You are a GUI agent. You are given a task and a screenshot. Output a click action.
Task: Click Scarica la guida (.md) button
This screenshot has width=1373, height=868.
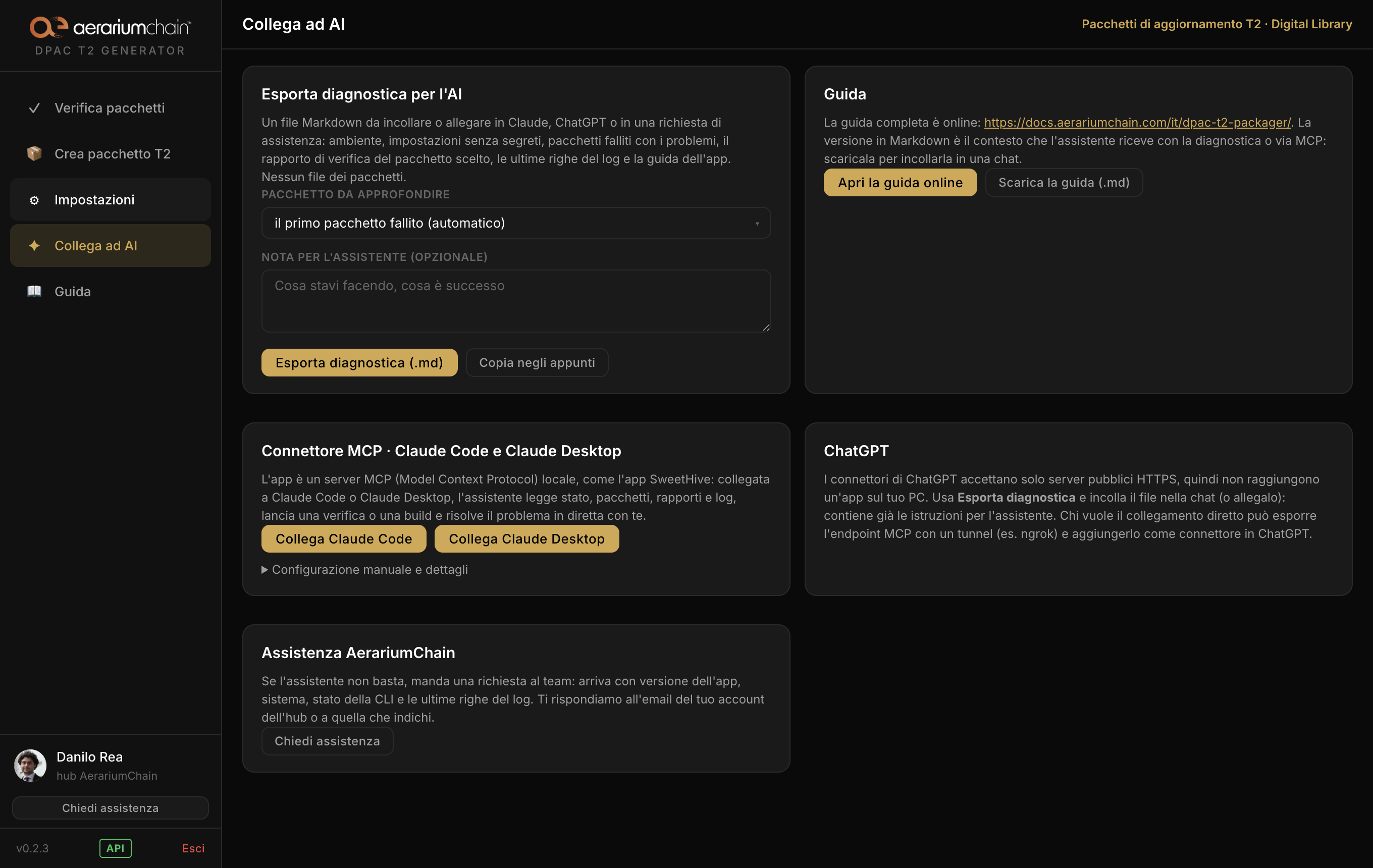(x=1064, y=182)
